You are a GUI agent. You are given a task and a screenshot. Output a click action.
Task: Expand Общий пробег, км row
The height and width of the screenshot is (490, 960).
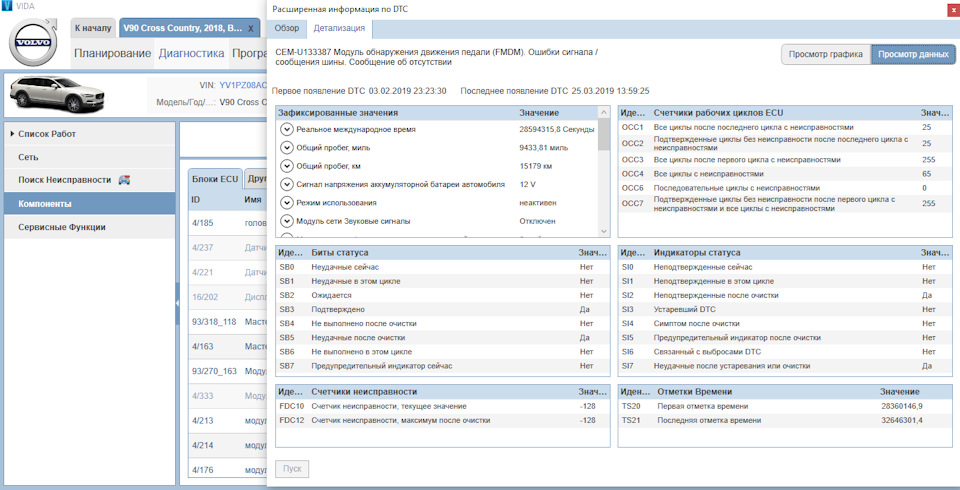286,166
